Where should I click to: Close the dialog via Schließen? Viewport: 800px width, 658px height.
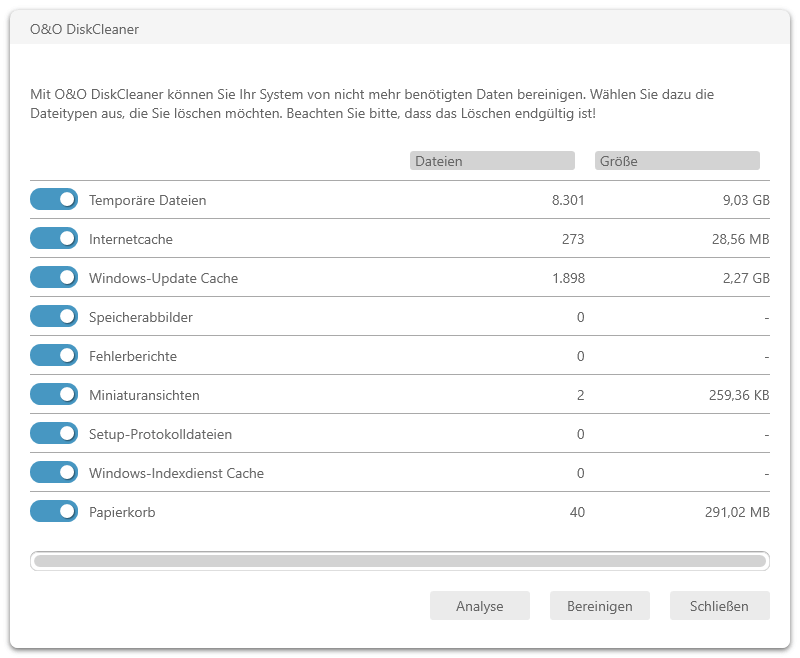pos(719,606)
